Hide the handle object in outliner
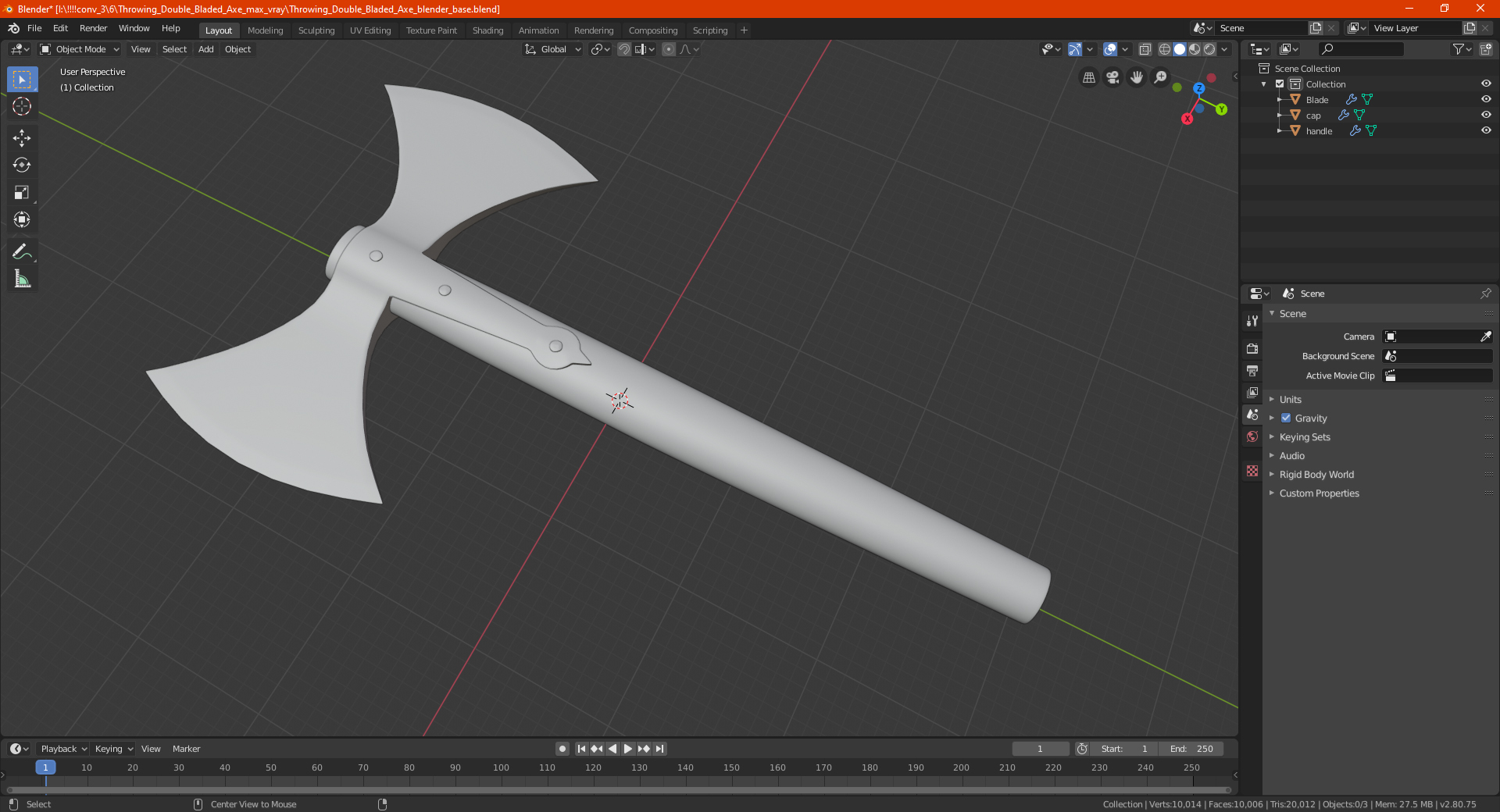 pos(1486,130)
